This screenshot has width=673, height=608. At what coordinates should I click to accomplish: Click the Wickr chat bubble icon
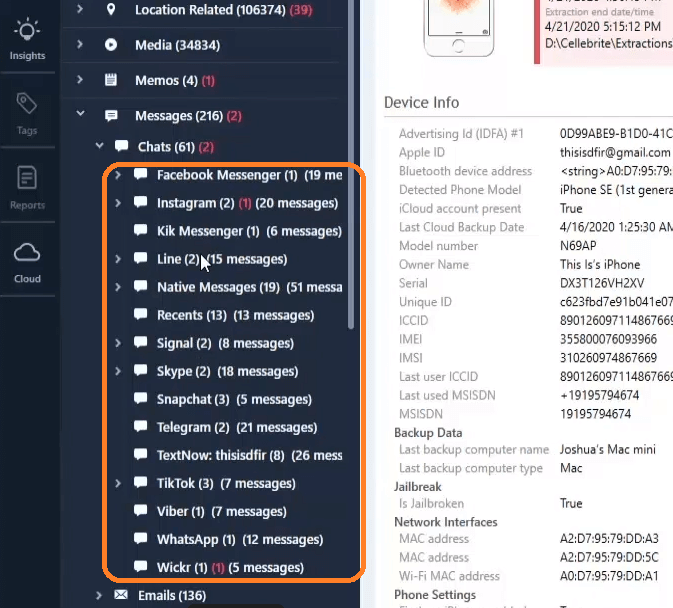point(140,567)
